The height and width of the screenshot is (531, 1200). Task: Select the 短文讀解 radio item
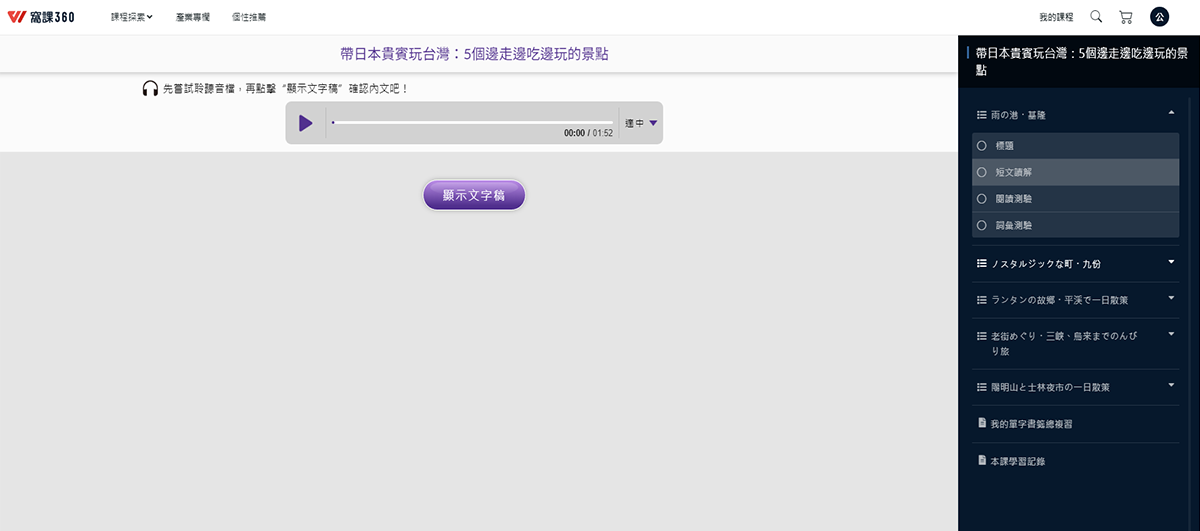[982, 172]
